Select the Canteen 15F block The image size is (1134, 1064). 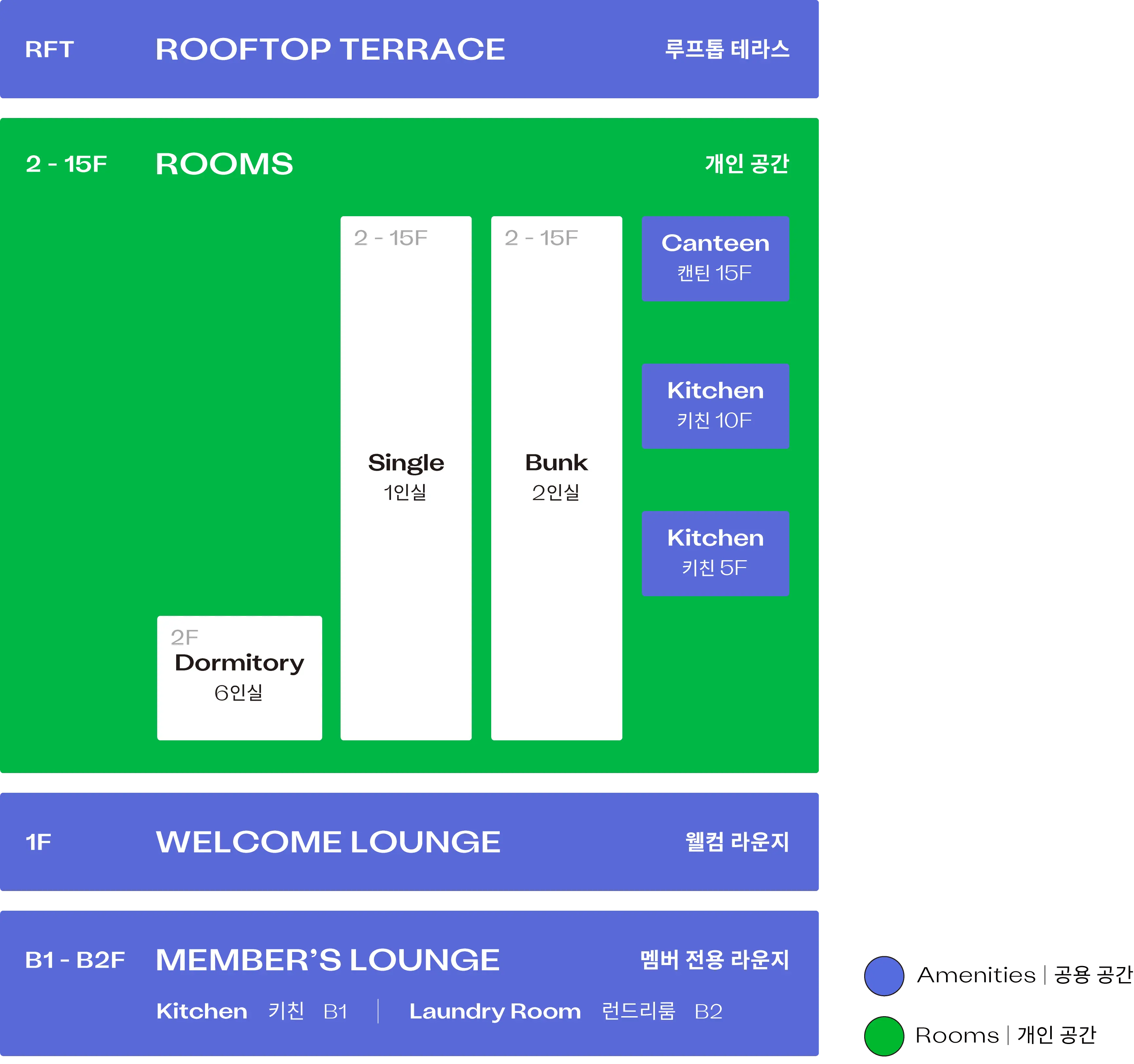[x=715, y=258]
